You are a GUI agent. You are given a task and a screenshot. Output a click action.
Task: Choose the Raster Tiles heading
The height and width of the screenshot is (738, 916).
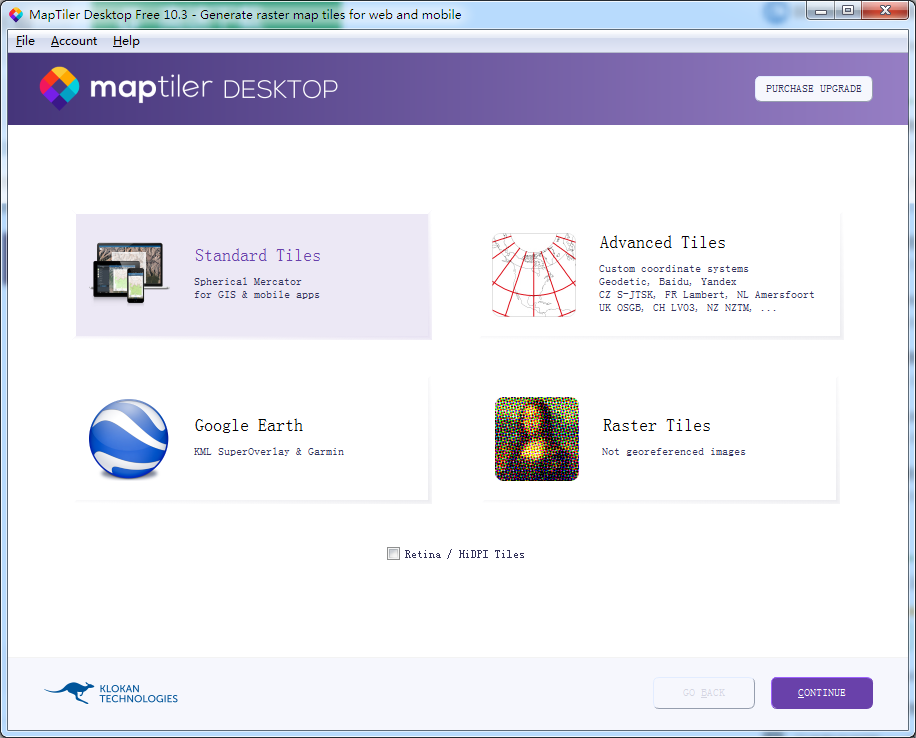tap(657, 425)
